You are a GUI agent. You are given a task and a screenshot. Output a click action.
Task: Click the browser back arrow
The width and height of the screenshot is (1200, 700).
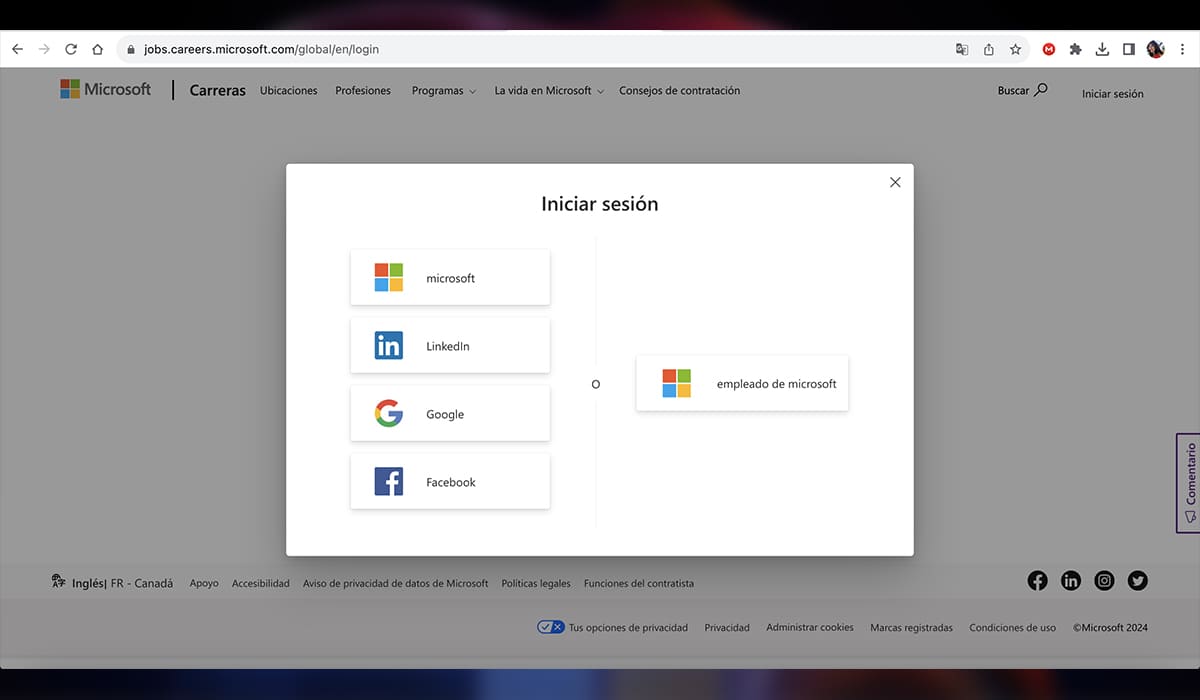tap(17, 49)
